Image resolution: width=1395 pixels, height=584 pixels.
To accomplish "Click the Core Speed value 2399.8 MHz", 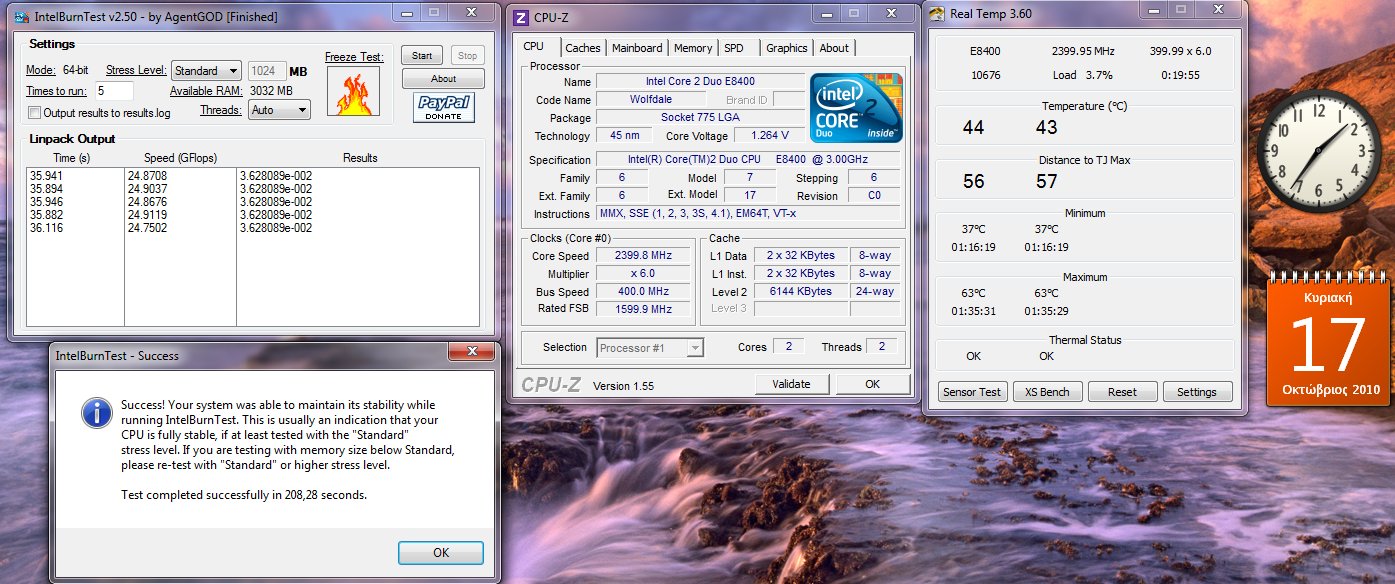I will tap(641, 255).
